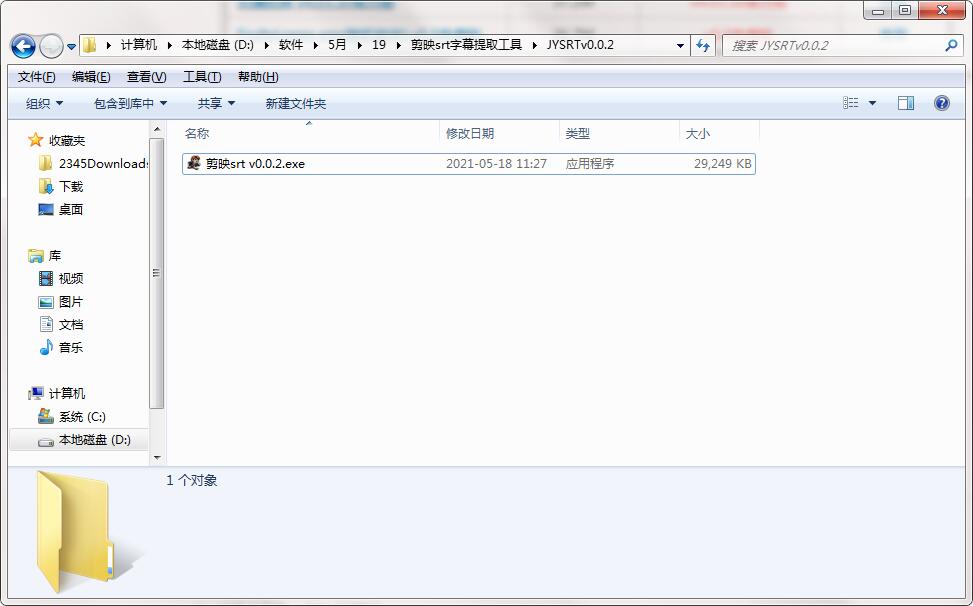The width and height of the screenshot is (973, 606).
Task: Open the 工具(T) menu
Action: click(x=202, y=77)
